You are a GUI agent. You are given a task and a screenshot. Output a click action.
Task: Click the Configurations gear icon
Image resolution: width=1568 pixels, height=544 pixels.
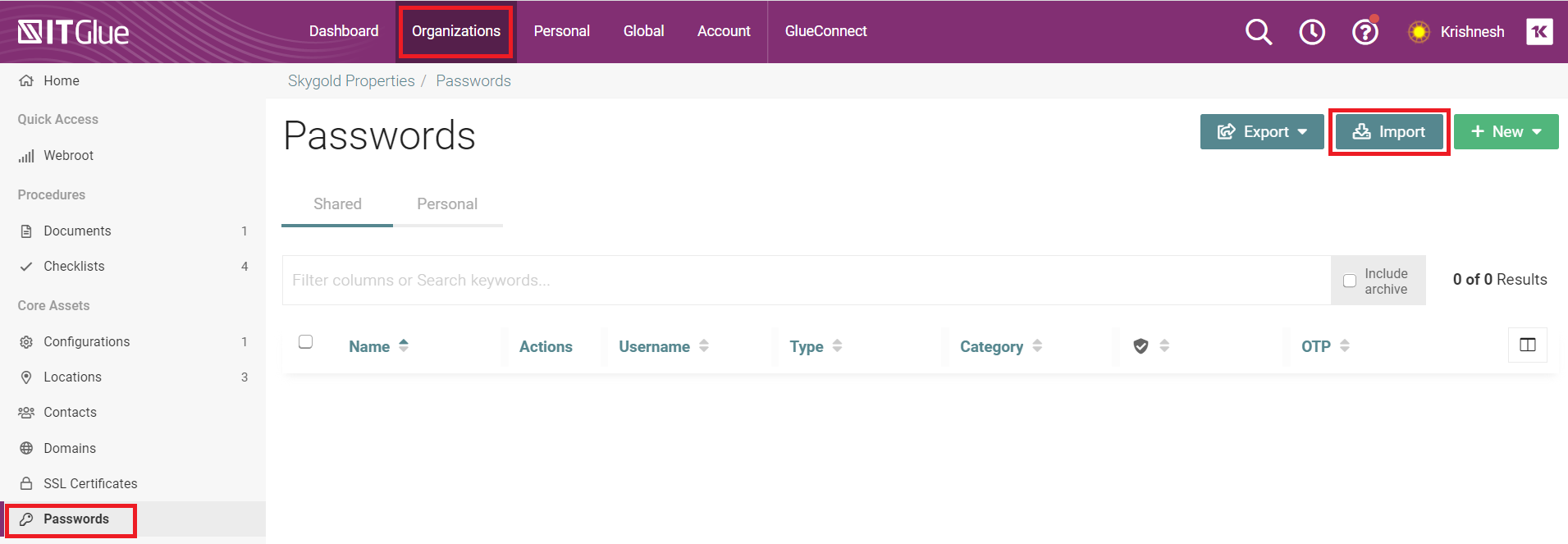(26, 342)
